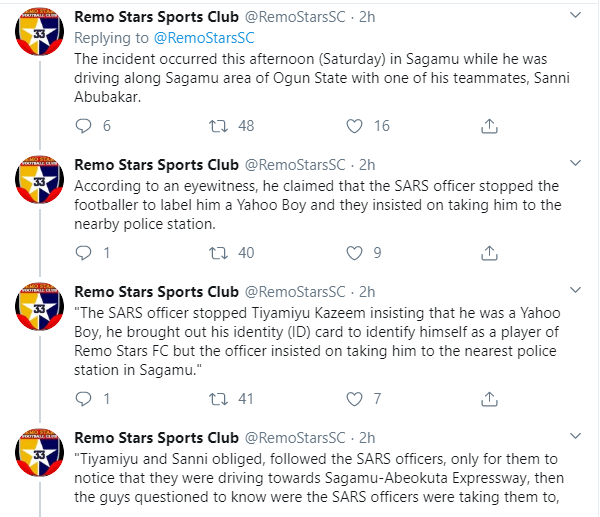Reply to the tweet about Sagamu incident
Viewport: 600px width, 517px height.
point(84,126)
